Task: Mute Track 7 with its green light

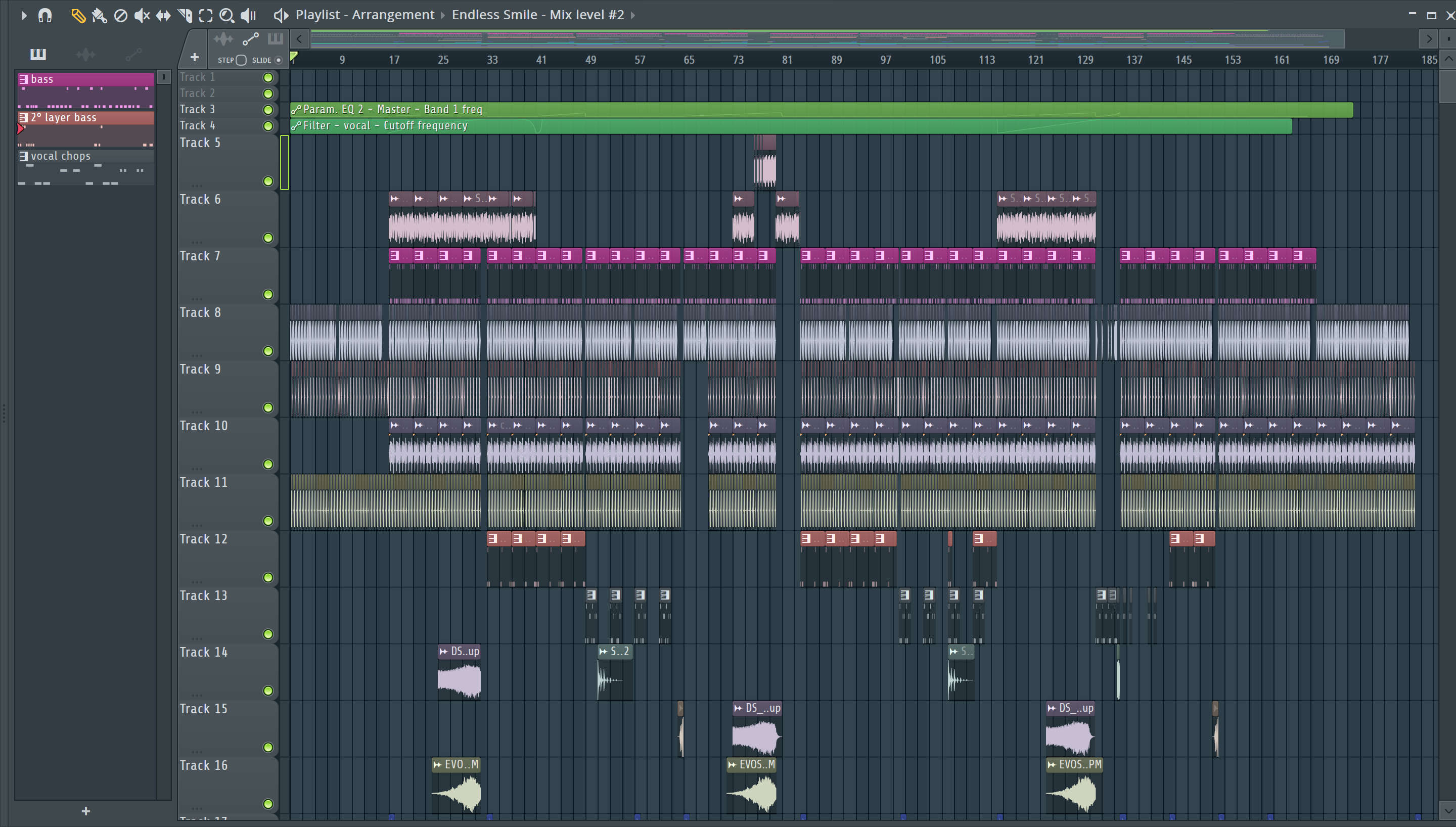Action: (268, 294)
